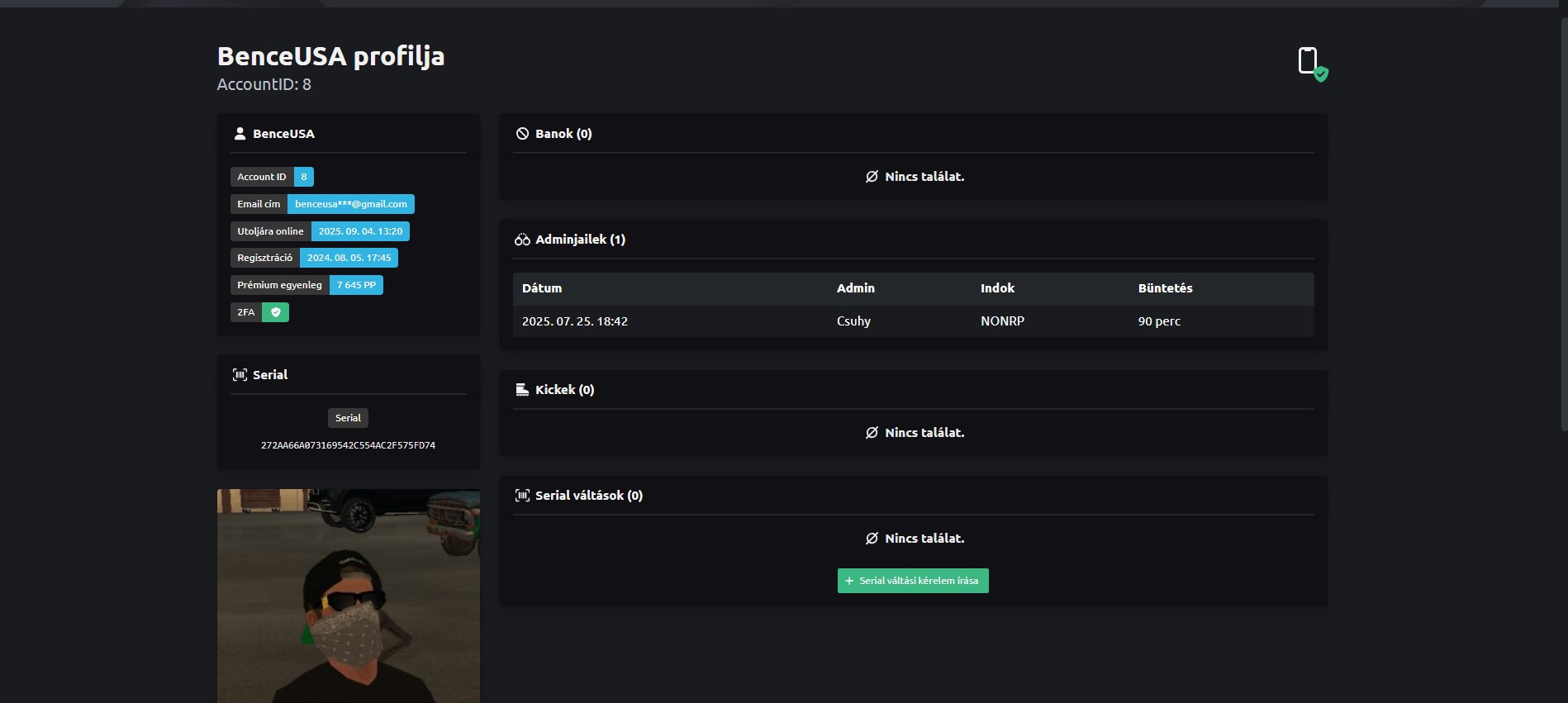The width and height of the screenshot is (1568, 703).
Task: Select the NONRP adminjail row
Action: point(912,321)
